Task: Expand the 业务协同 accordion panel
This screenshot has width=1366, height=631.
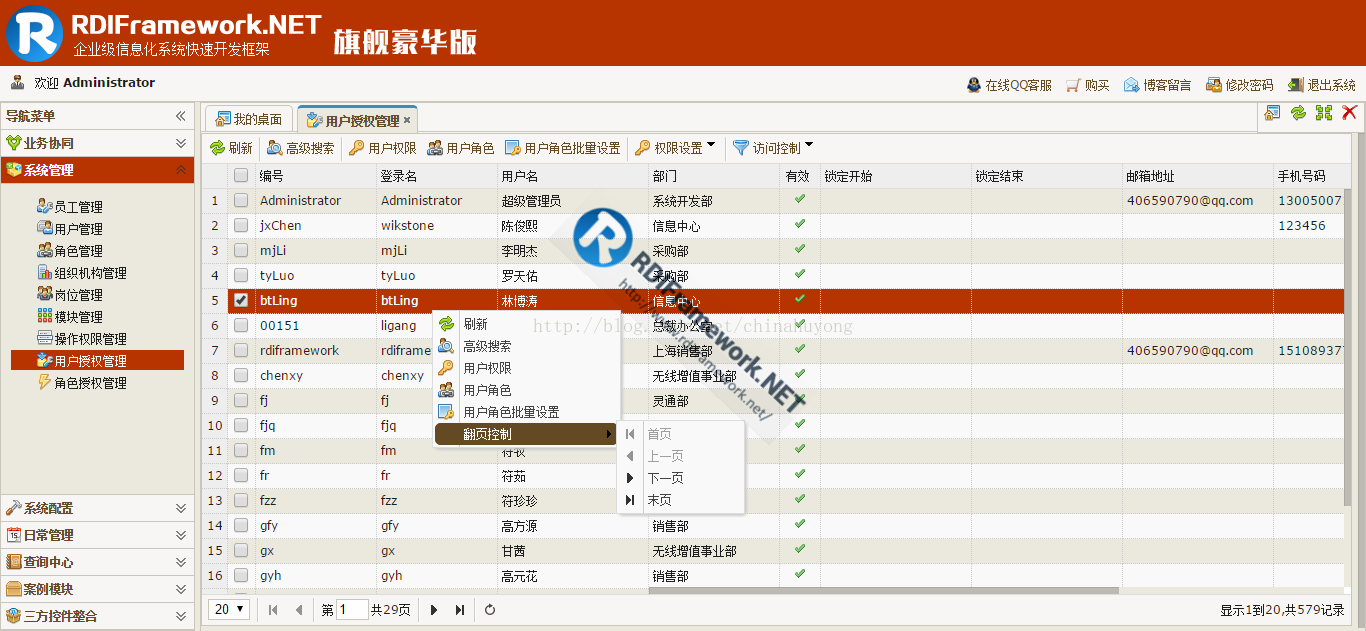Action: [x=97, y=143]
